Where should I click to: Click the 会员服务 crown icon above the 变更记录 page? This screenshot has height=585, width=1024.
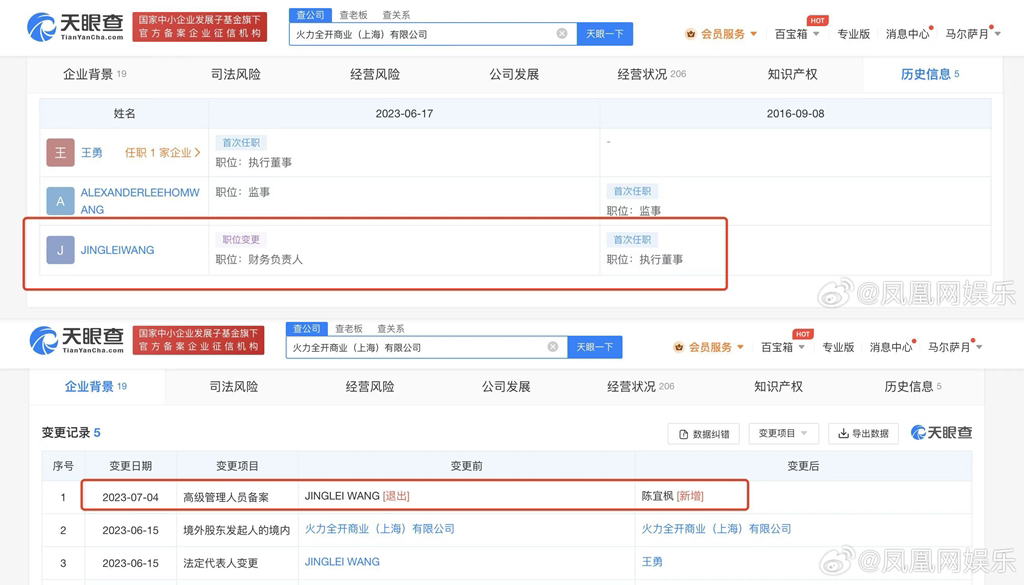point(679,347)
